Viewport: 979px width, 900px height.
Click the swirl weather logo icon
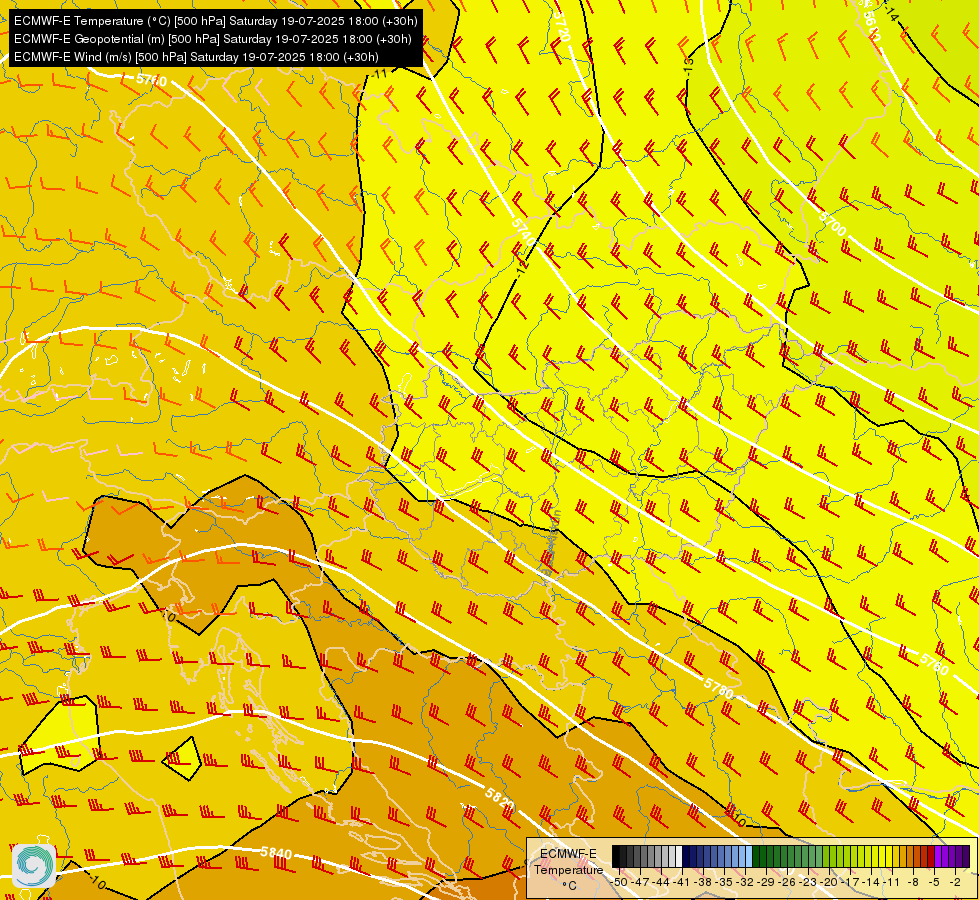click(34, 865)
